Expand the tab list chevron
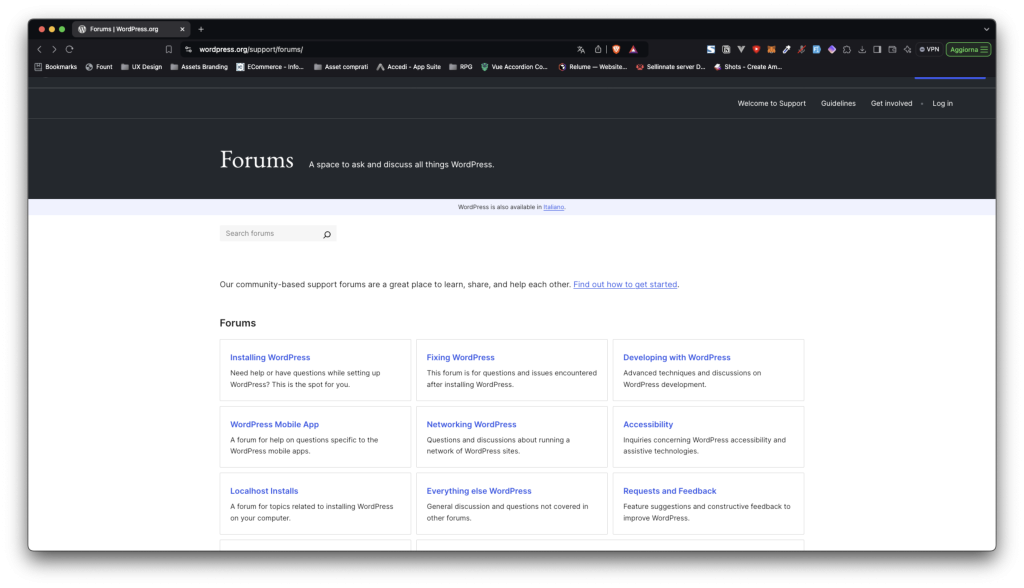This screenshot has width=1024, height=588. [986, 29]
